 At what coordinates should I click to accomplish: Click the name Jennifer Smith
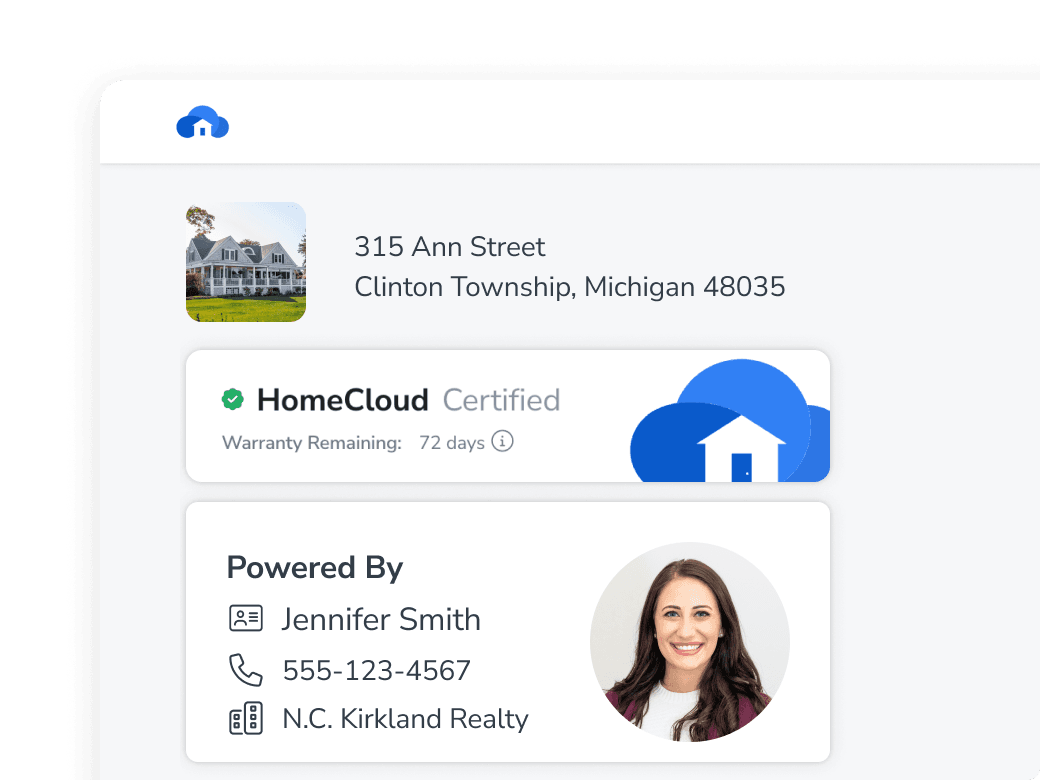click(381, 619)
